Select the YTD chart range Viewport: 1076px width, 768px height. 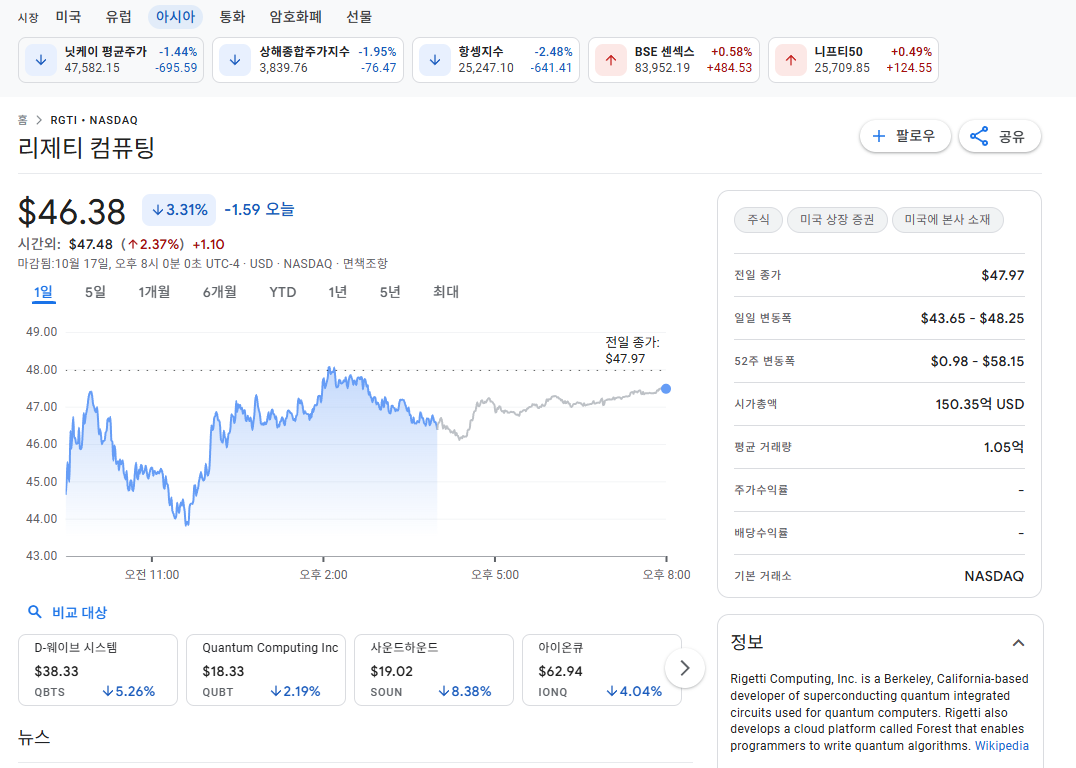[x=283, y=292]
